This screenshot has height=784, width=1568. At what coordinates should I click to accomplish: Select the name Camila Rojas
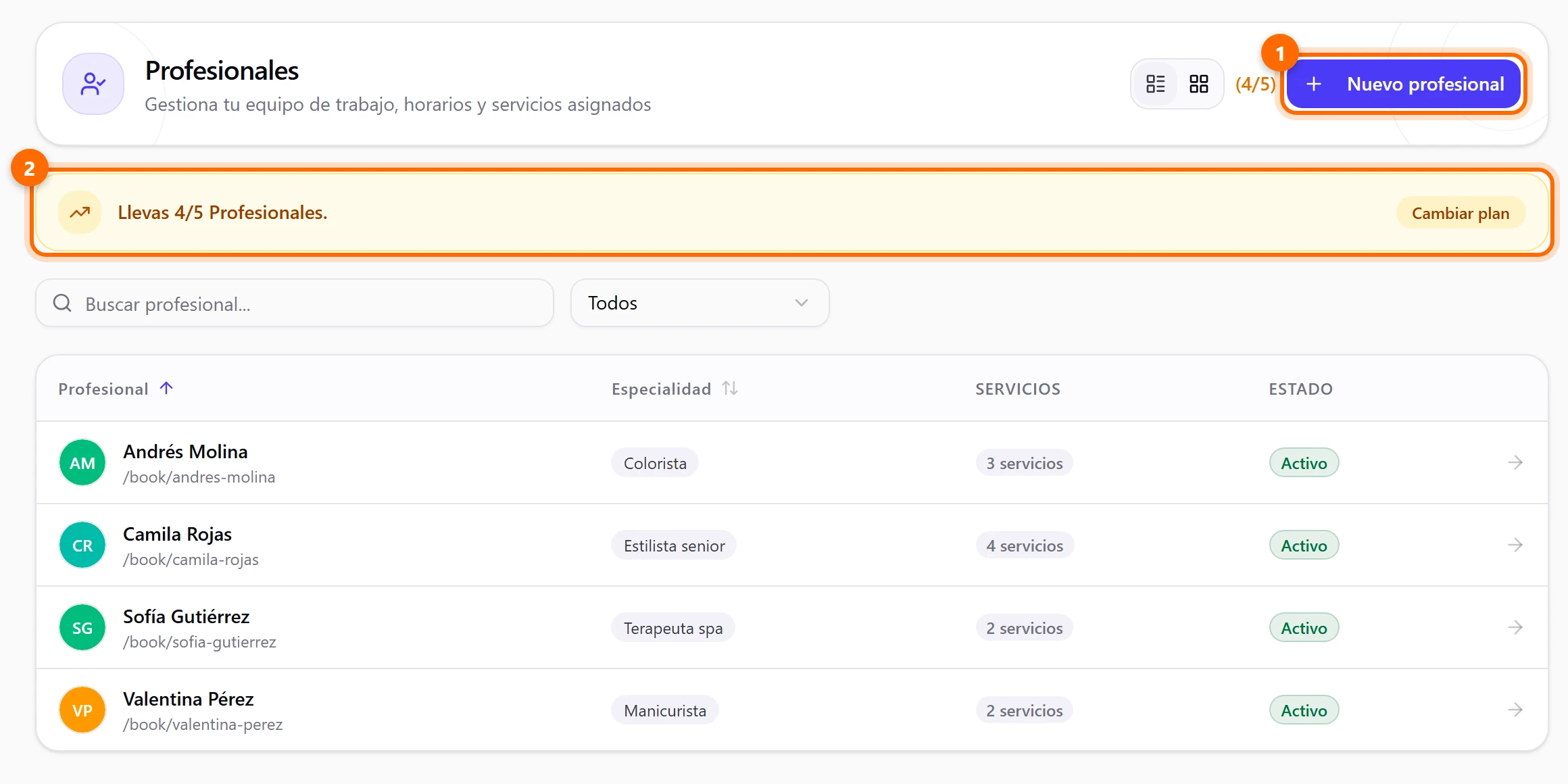click(177, 534)
